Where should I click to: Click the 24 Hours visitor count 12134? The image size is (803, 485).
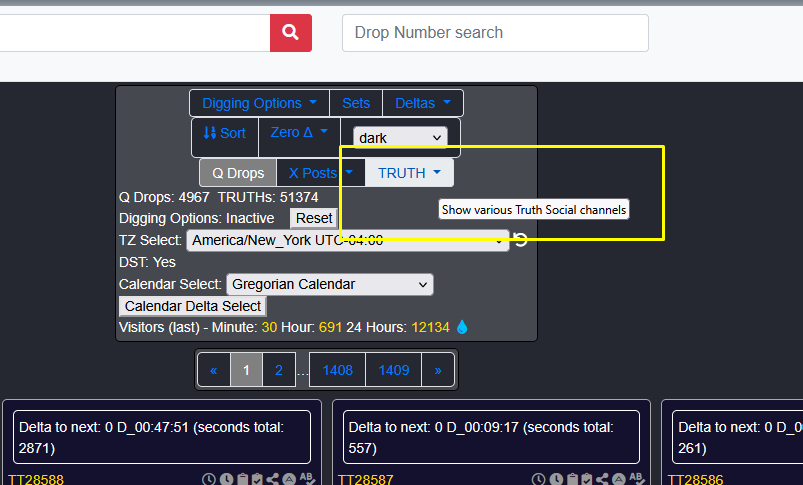pyautogui.click(x=430, y=327)
